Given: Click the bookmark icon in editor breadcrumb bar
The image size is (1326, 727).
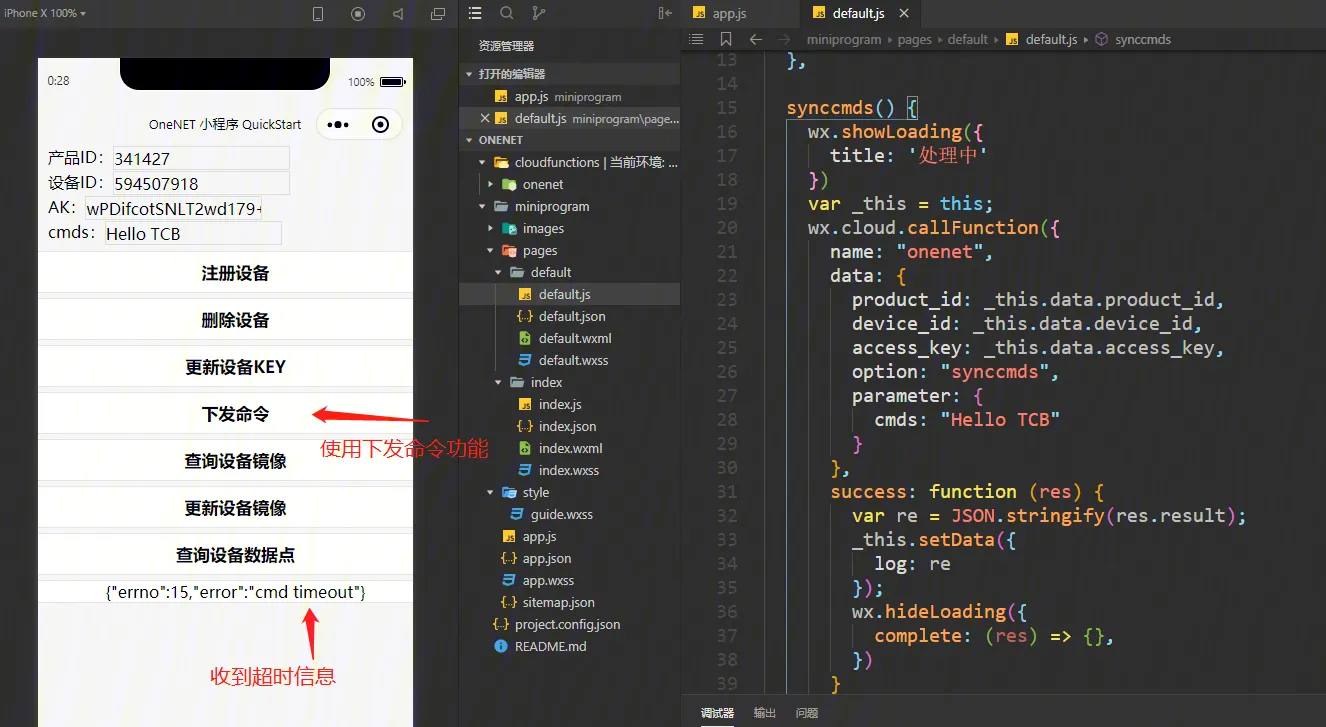Looking at the screenshot, I should tap(726, 40).
